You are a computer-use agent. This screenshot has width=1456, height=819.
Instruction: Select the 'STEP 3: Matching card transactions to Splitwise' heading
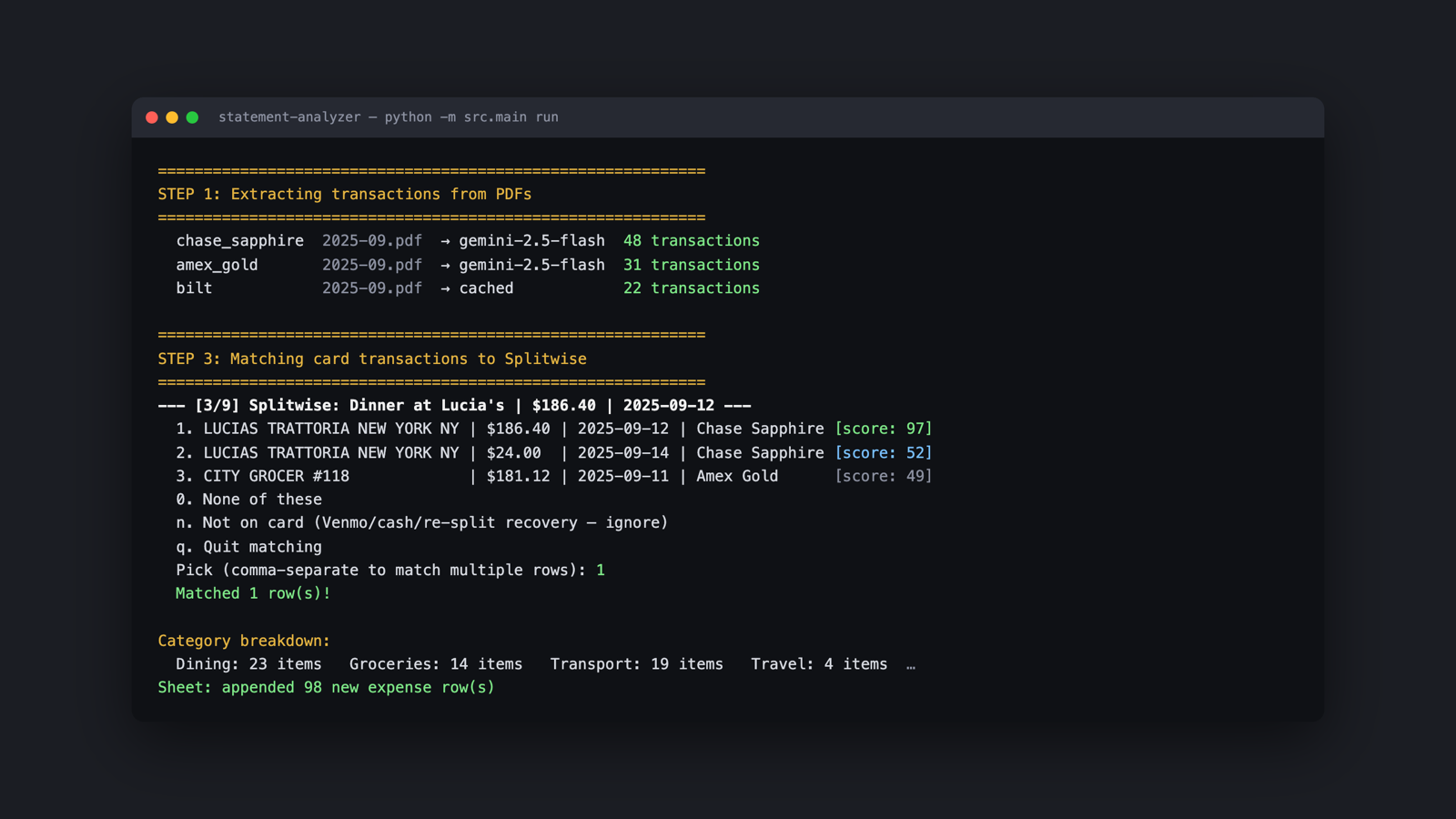point(372,359)
